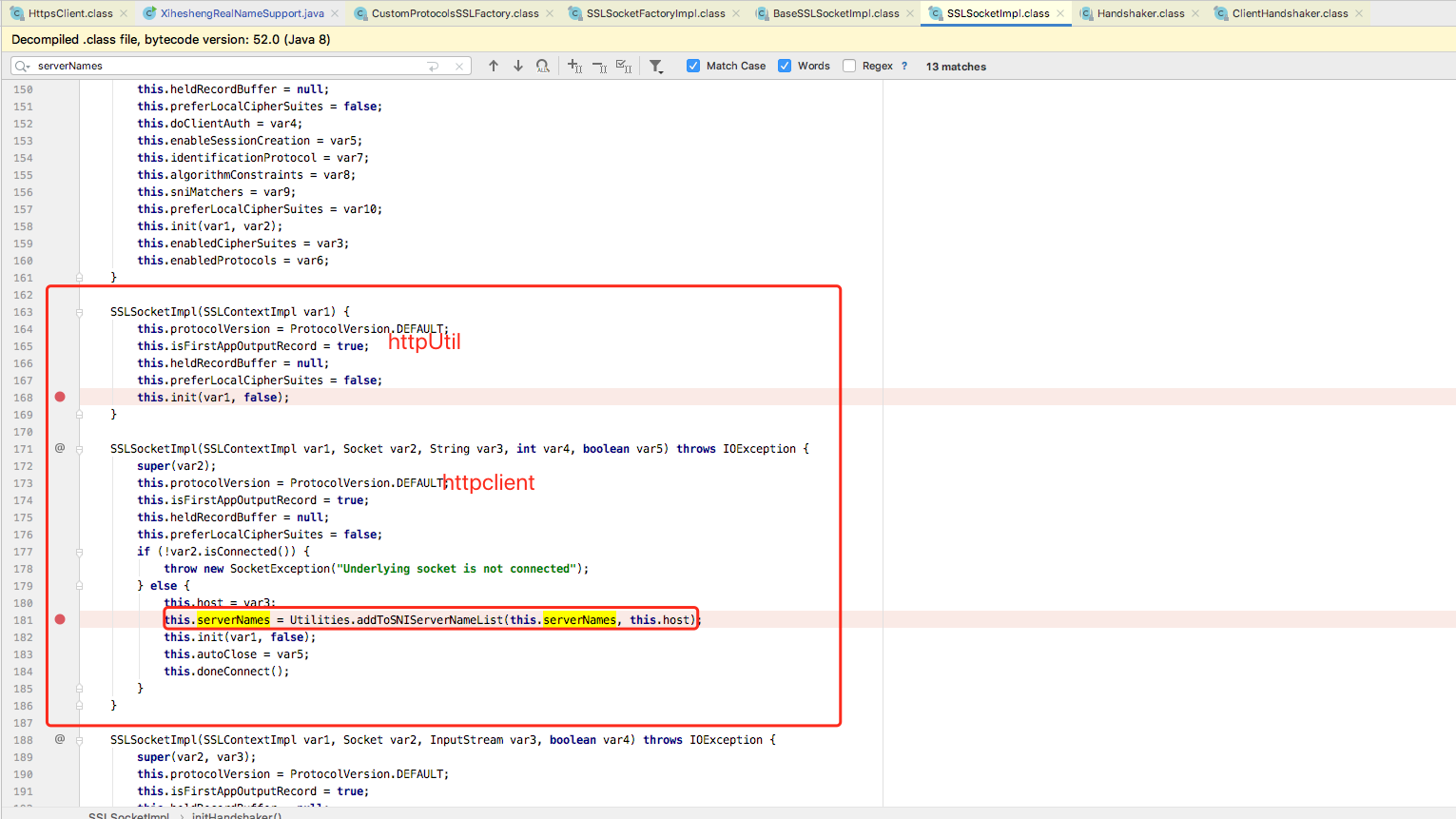
Task: Click the next occurrence down arrow
Action: (x=517, y=66)
